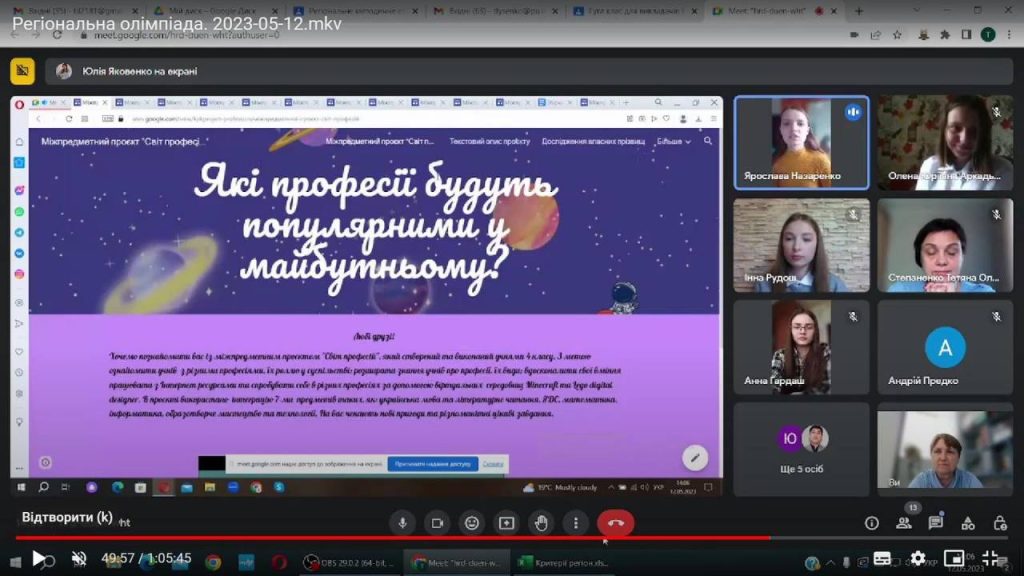The image size is (1024, 576).
Task: Unmute the video player volume icon
Action: point(79,559)
